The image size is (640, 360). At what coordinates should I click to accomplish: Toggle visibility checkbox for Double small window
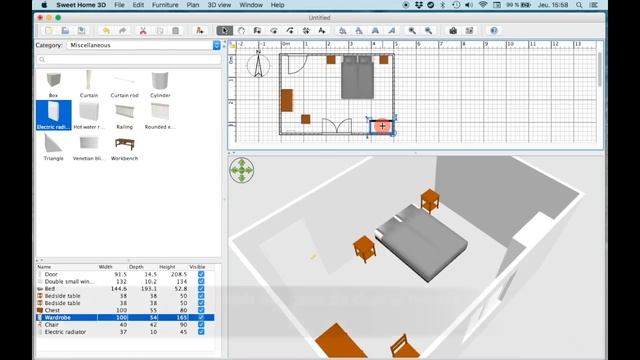[201, 281]
